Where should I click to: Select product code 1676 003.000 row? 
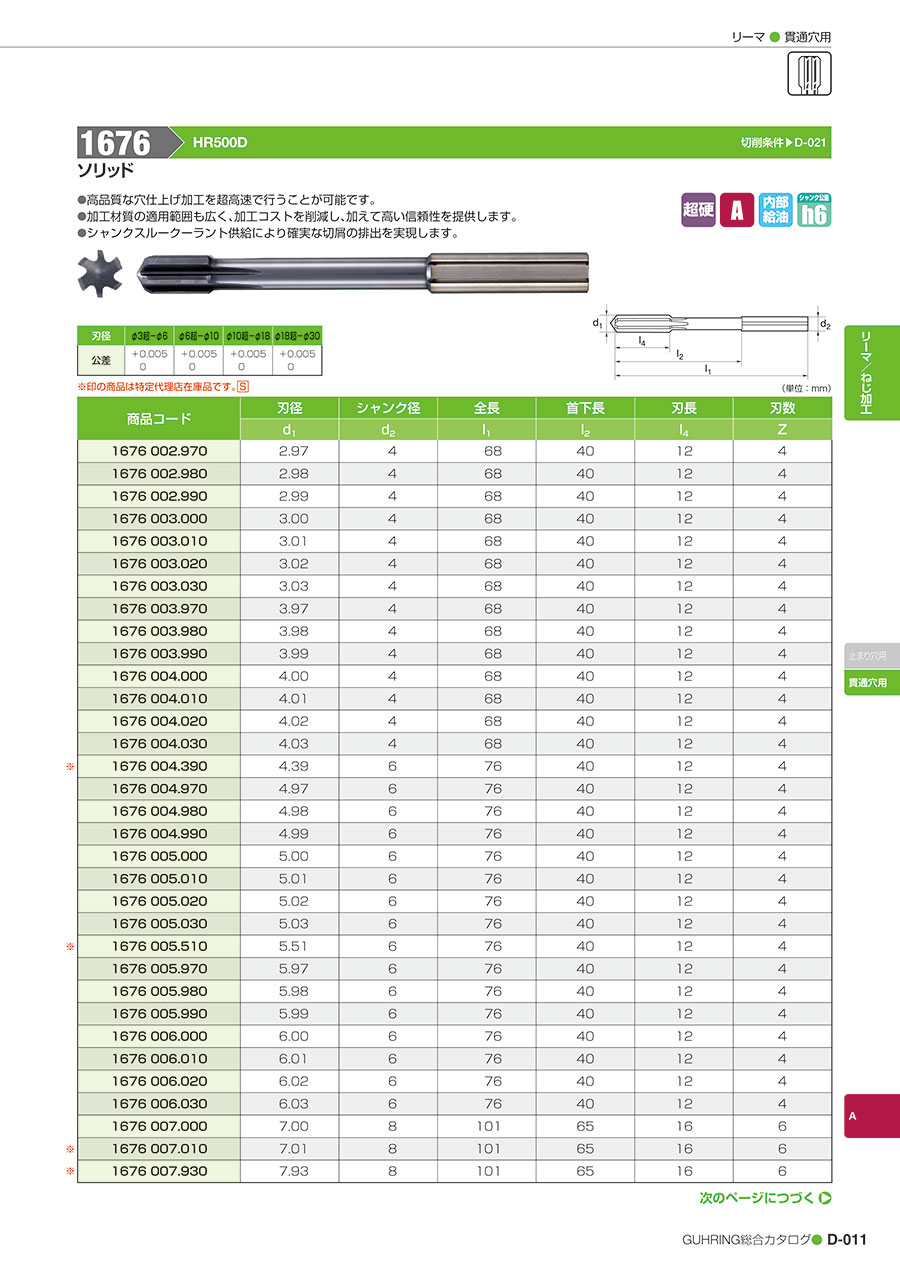point(455,519)
